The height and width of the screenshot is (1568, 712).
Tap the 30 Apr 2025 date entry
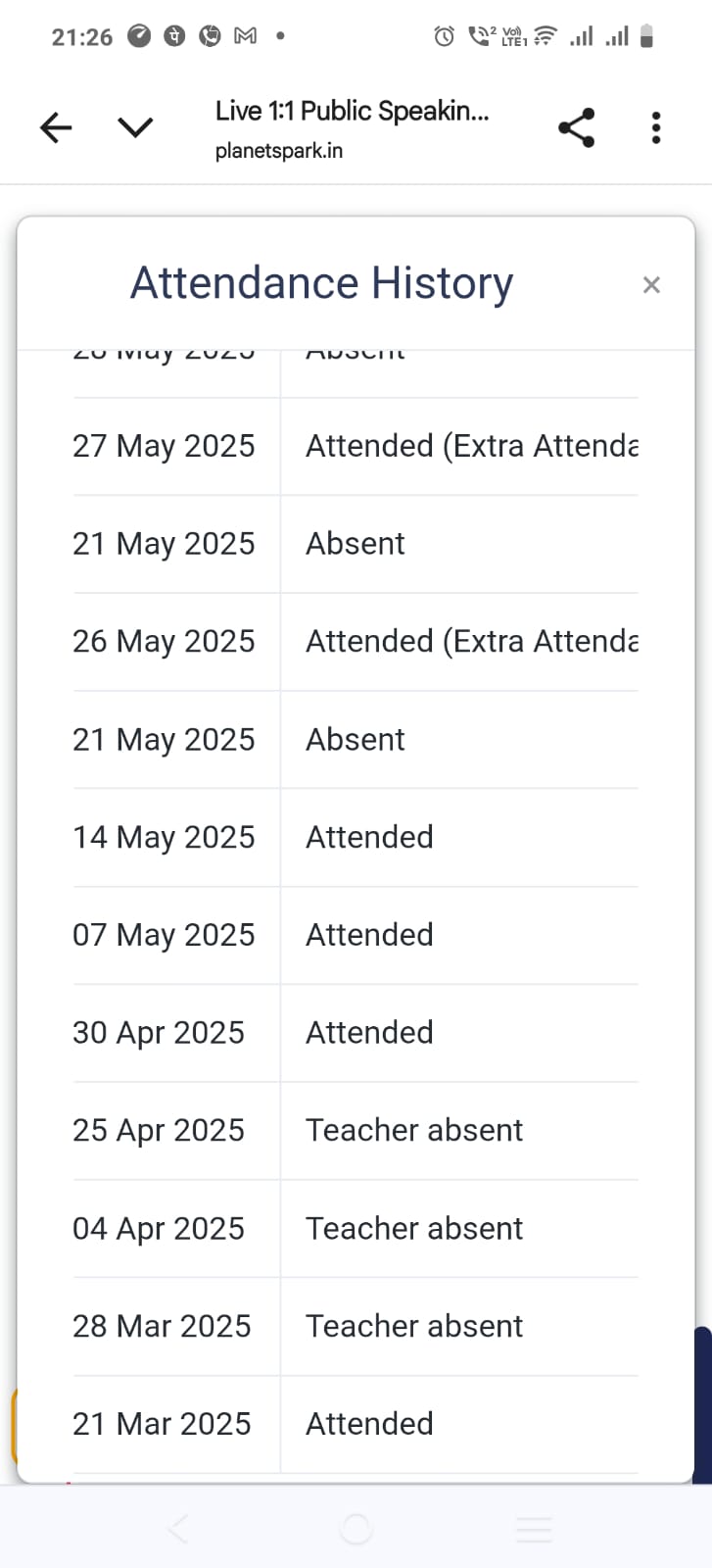159,1033
